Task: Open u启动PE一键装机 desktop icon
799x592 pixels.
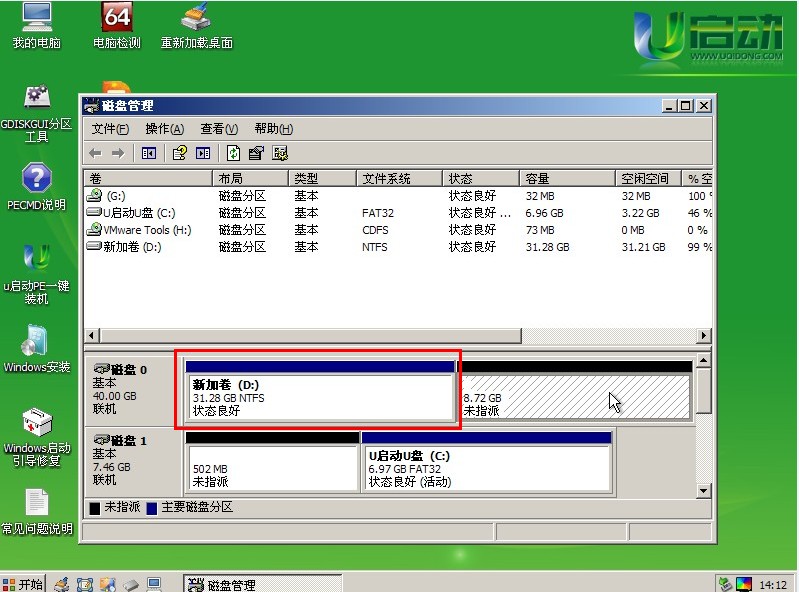Action: [x=36, y=274]
